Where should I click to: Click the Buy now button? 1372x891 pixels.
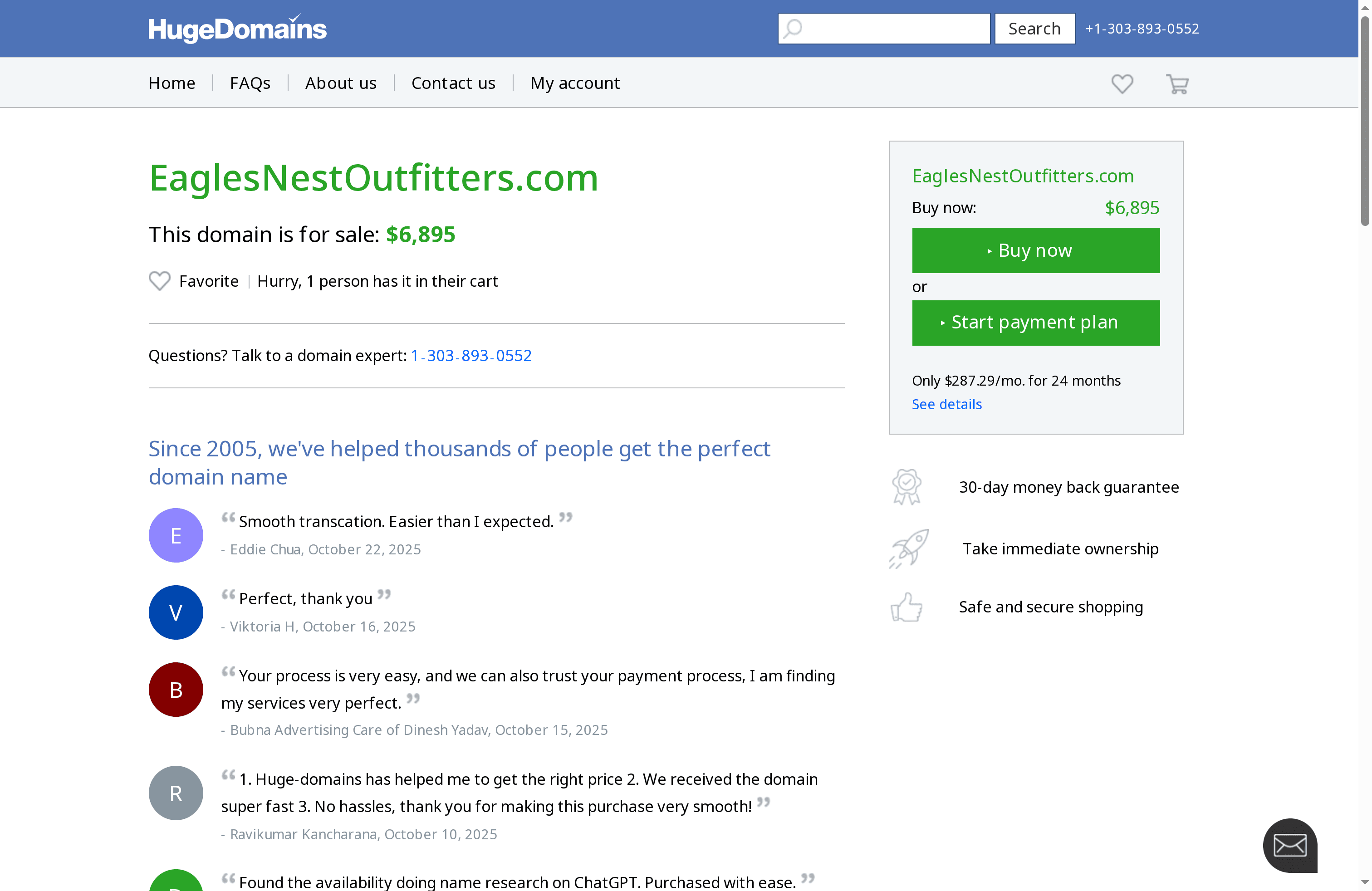click(x=1035, y=250)
